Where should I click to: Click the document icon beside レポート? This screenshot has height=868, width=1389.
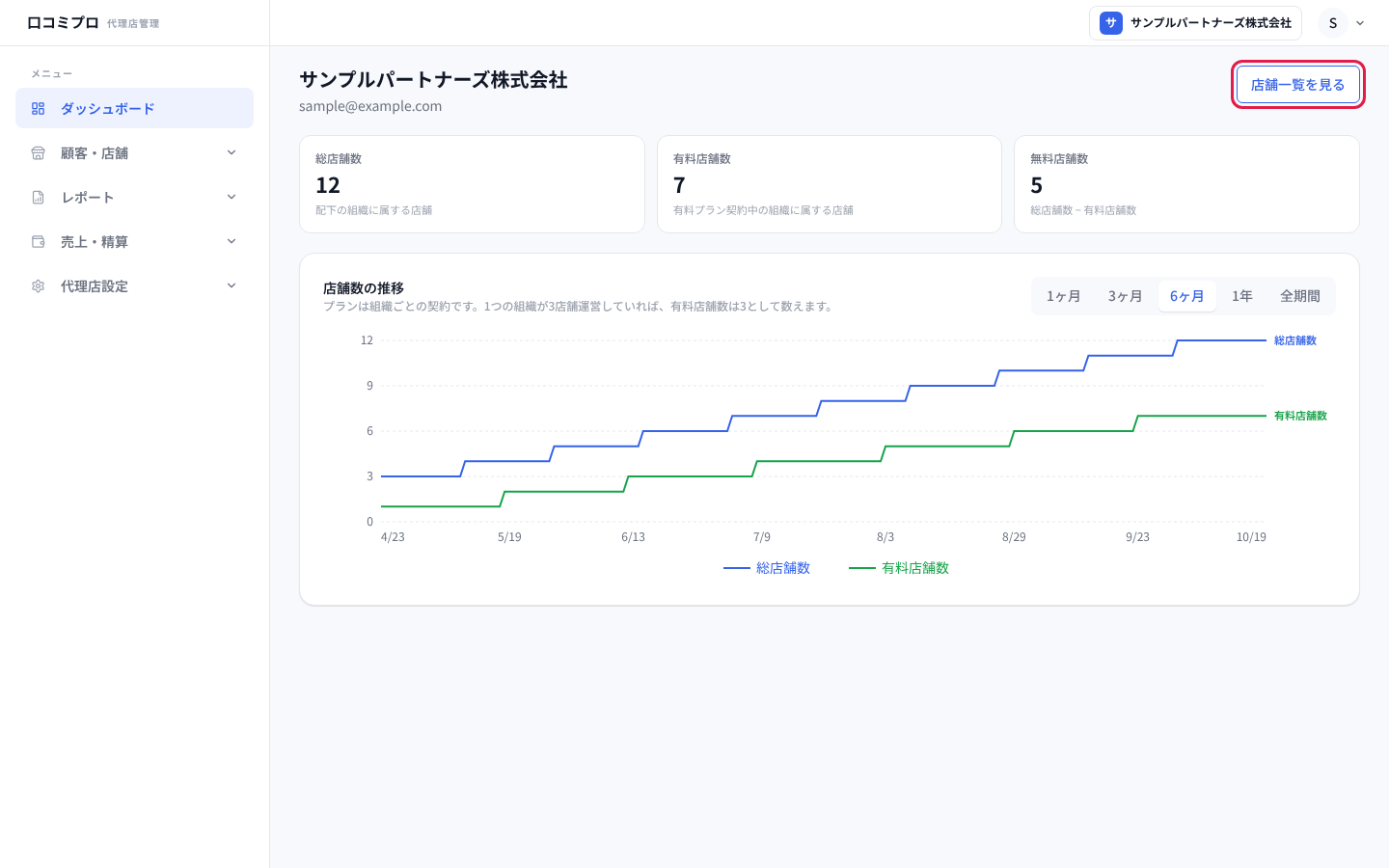coord(39,198)
